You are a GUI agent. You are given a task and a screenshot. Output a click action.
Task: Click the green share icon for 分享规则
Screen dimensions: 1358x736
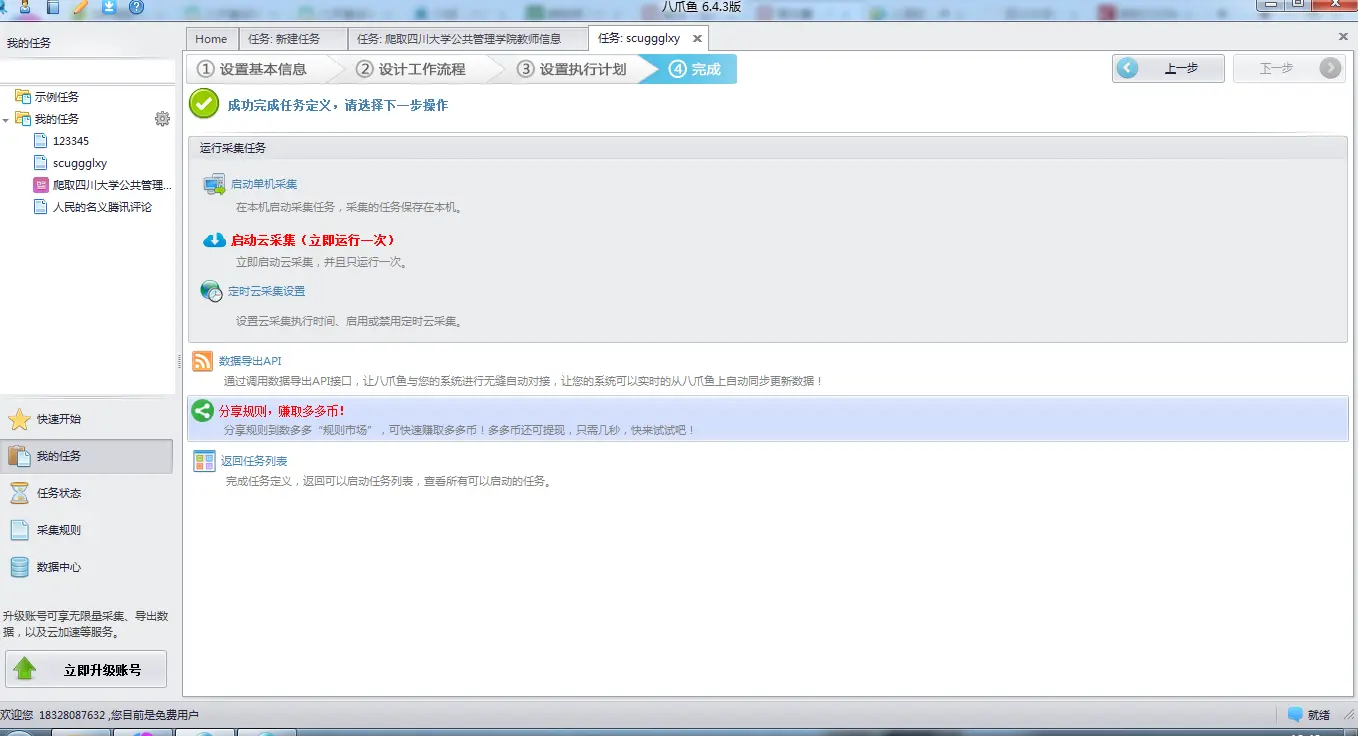click(x=203, y=411)
